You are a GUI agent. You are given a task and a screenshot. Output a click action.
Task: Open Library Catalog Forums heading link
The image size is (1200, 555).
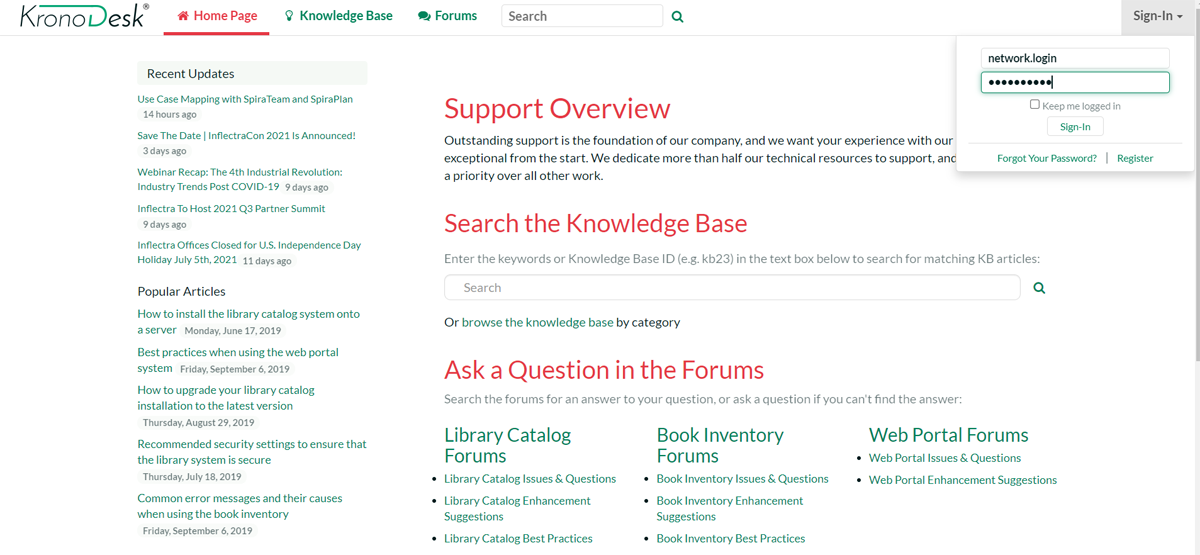(507, 445)
